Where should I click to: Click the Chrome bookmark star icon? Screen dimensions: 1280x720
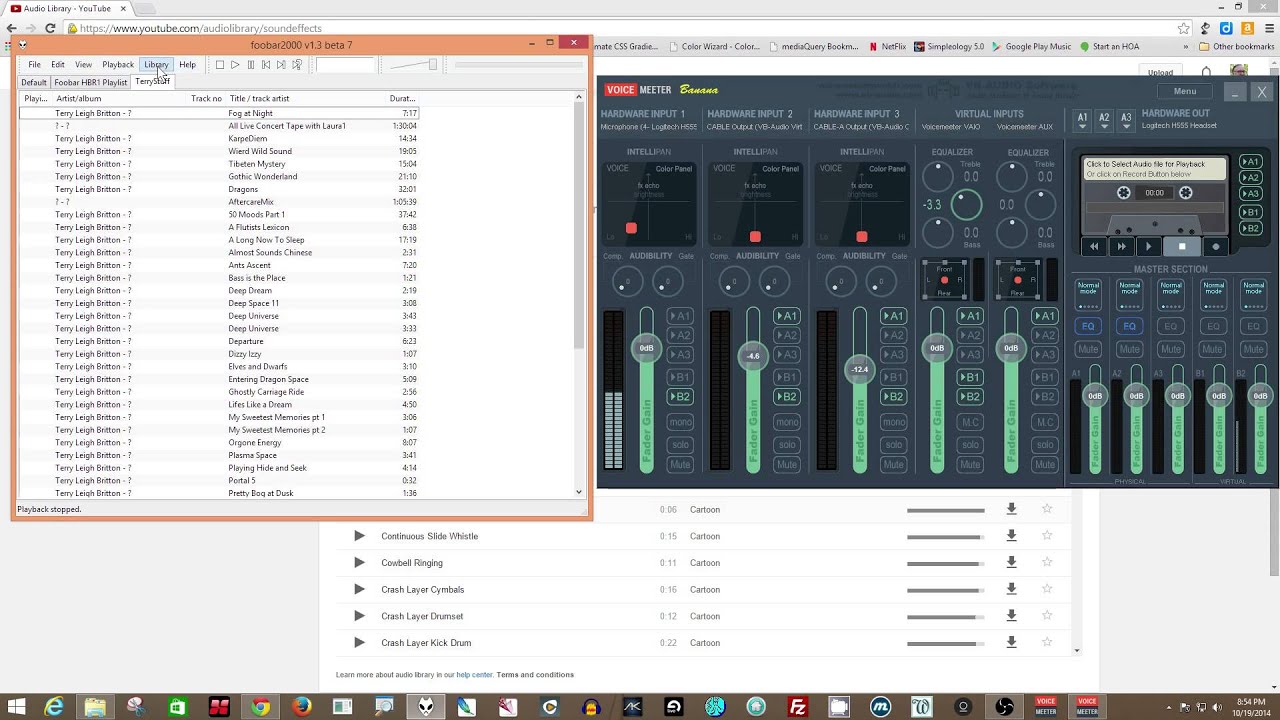[1184, 28]
